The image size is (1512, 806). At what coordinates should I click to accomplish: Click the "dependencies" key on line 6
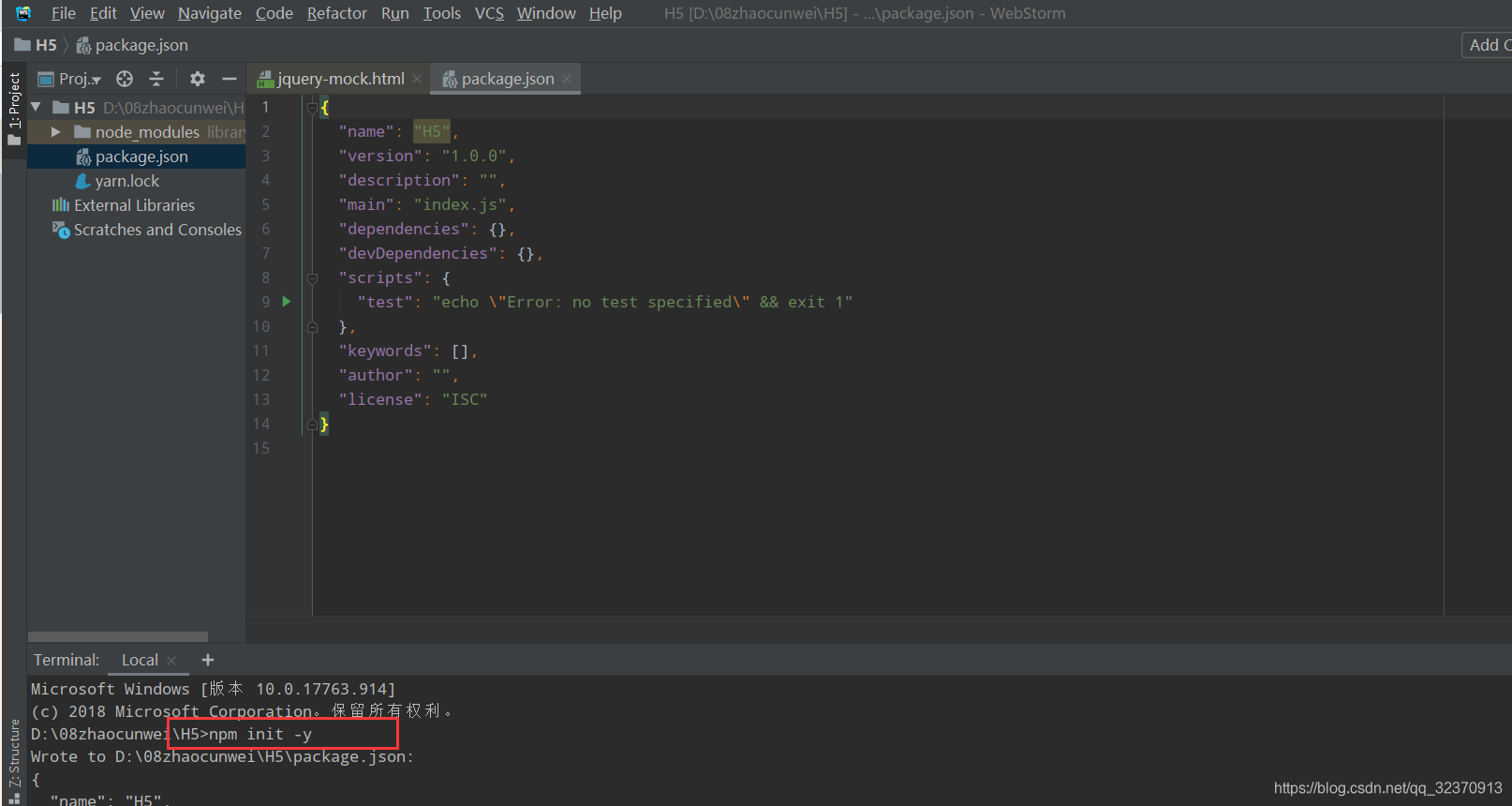pos(404,229)
